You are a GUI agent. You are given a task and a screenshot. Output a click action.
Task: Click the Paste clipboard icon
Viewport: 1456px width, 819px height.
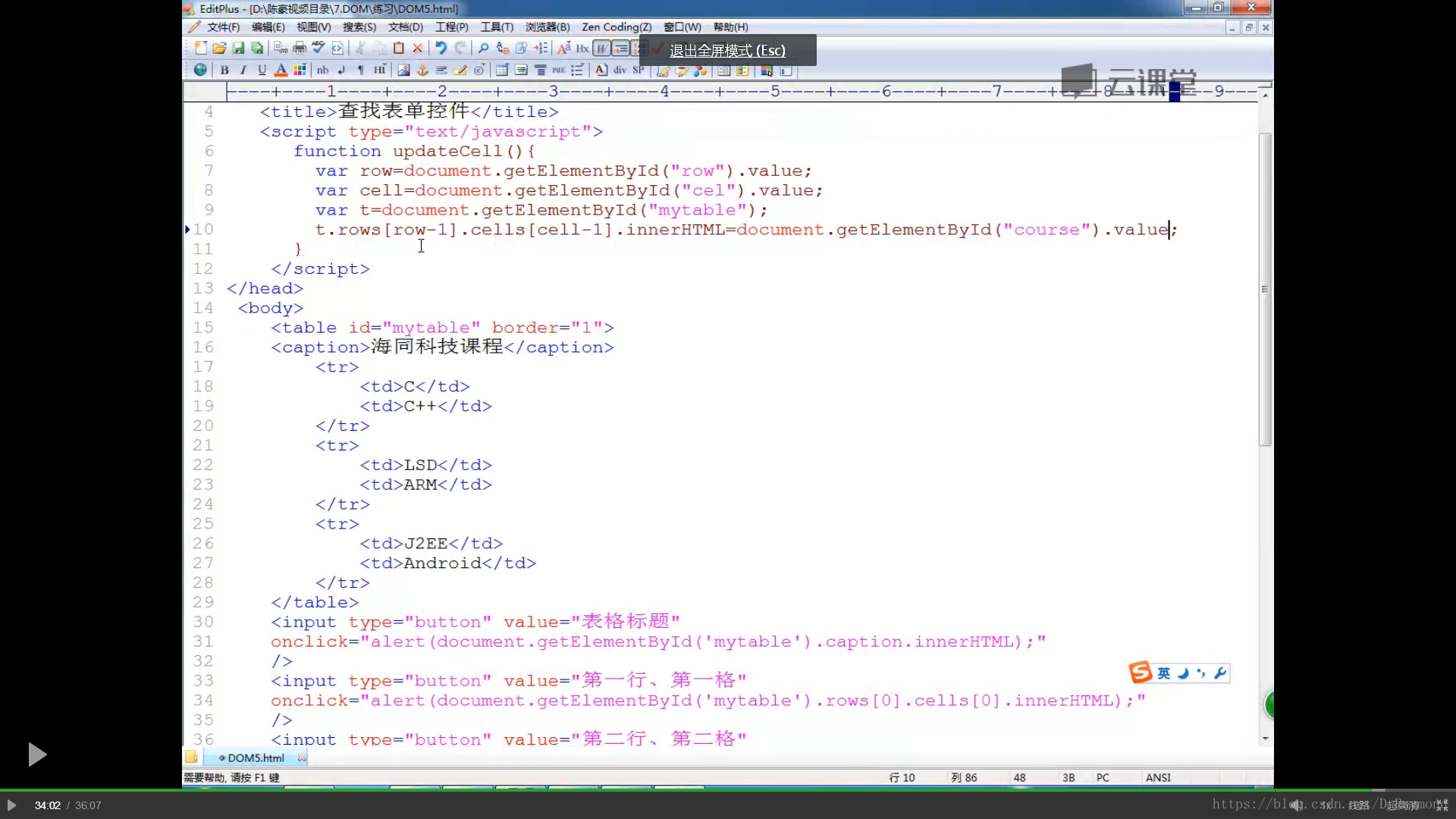click(x=398, y=49)
